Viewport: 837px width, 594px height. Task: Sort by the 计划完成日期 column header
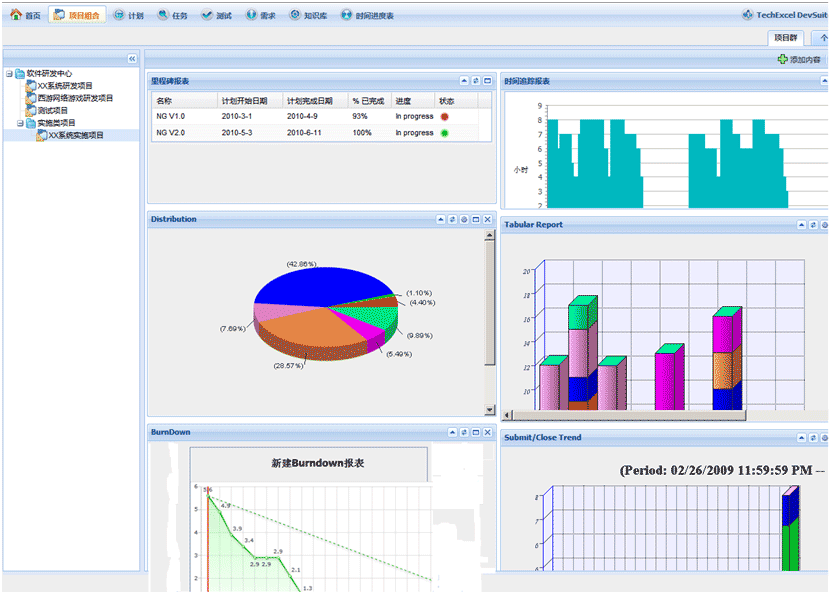point(315,101)
